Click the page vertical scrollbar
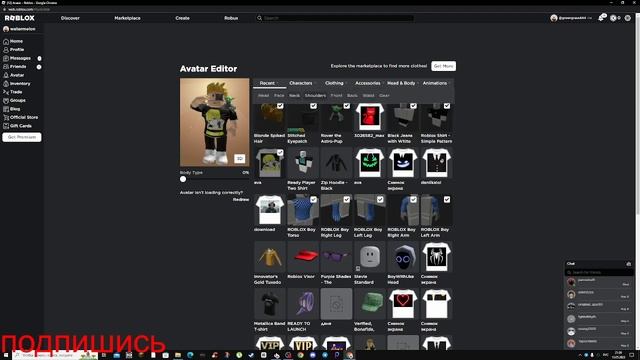 [x=637, y=180]
